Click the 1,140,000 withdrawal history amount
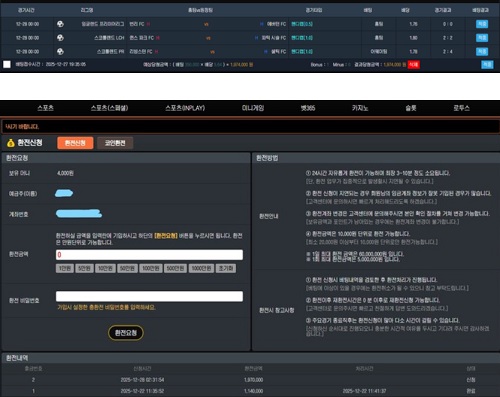Viewport: 500px width, 397px height. click(253, 391)
